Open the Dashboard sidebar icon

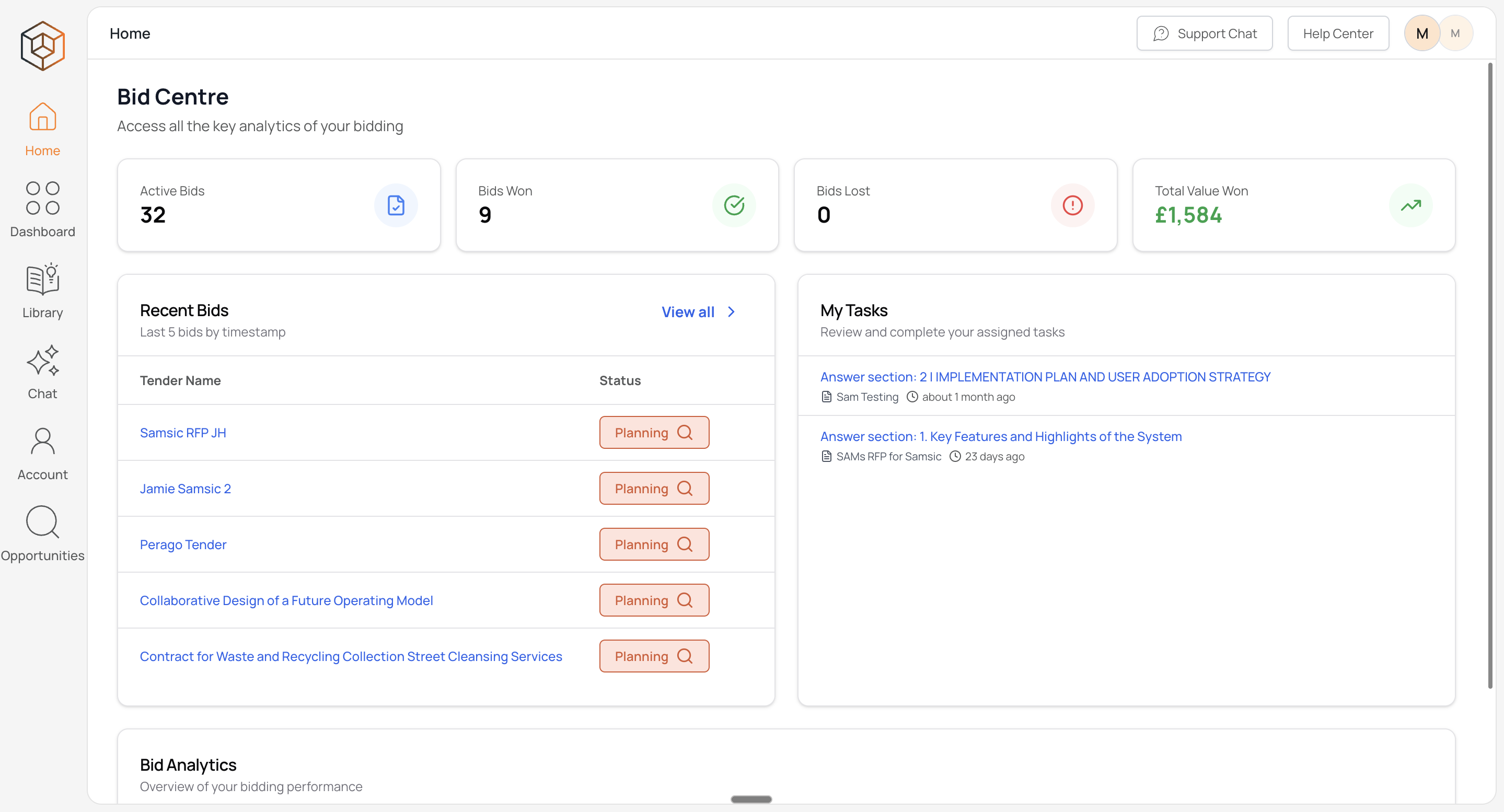pos(43,199)
